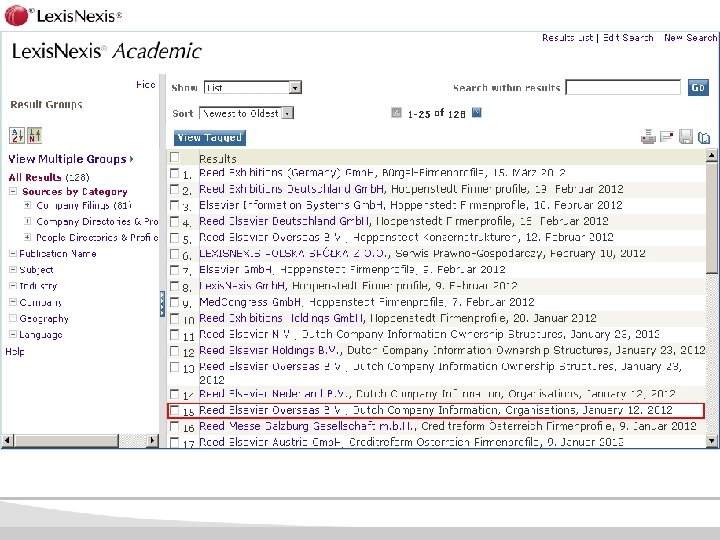The image size is (720, 540).
Task: Tick checkbox for result 2 Reed Exhibitions Deutschland
Action: coord(174,189)
